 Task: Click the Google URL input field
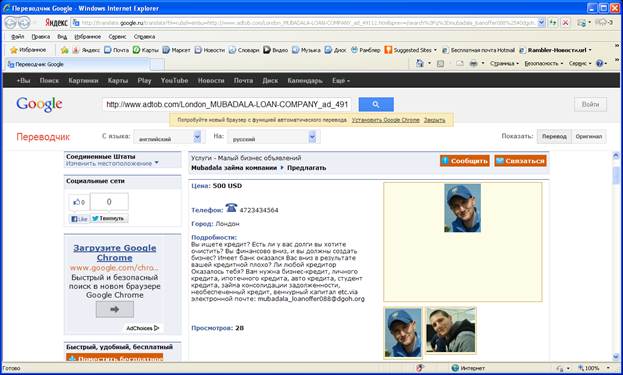tap(226, 104)
